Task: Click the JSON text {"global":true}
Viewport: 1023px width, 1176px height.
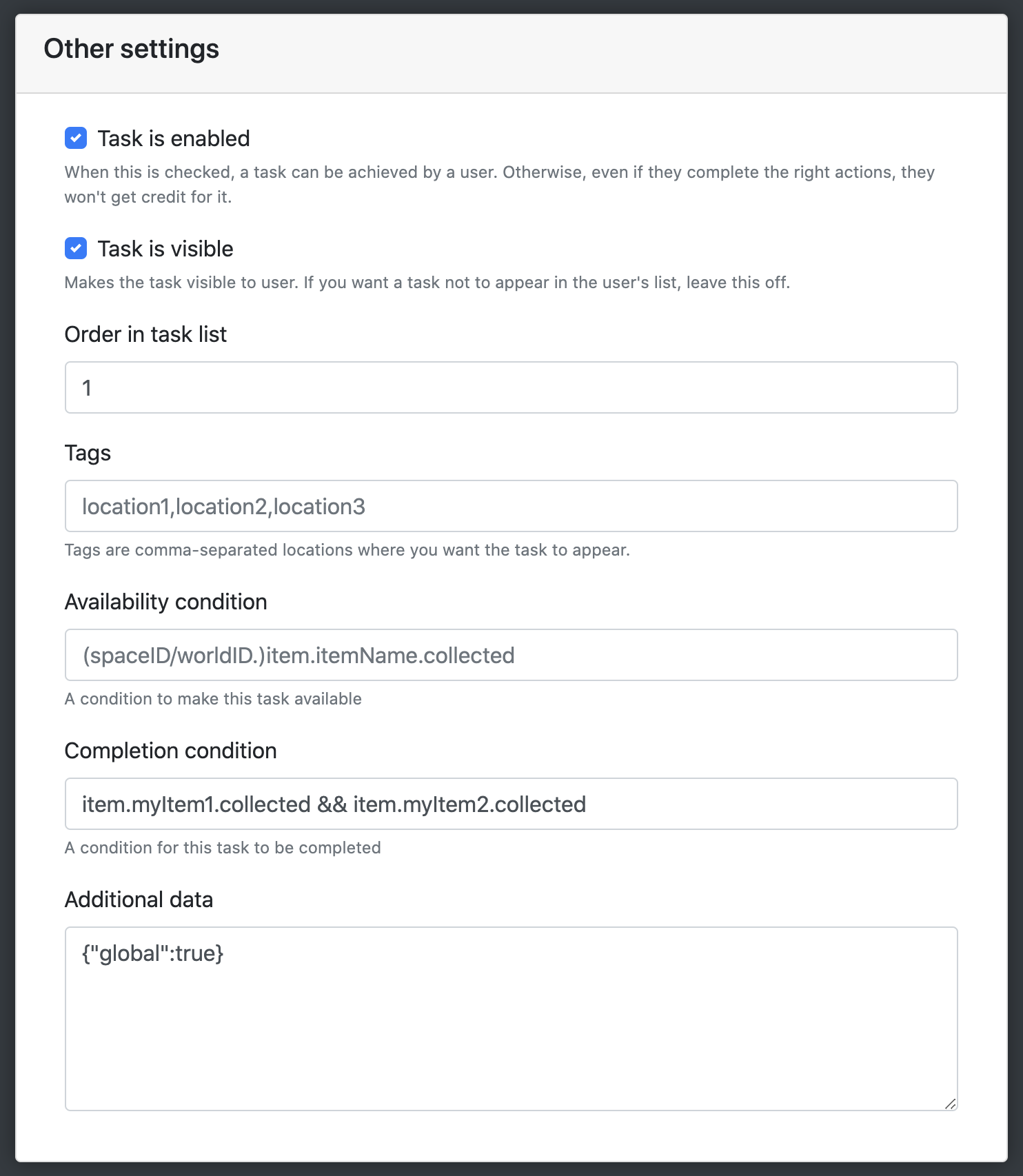Action: click(153, 953)
